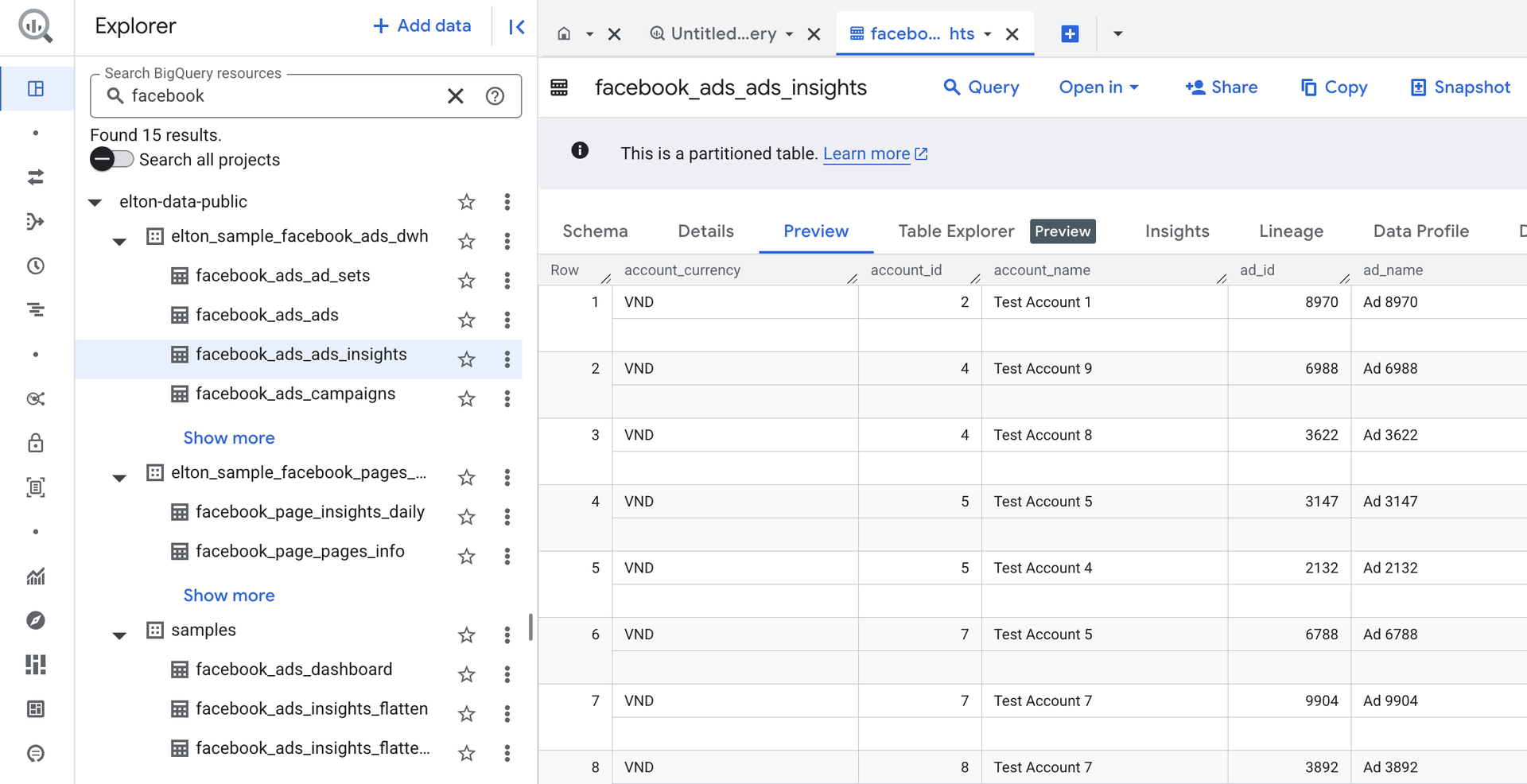This screenshot has height=784, width=1527.
Task: Open the padlock policy icon in sidebar
Action: coord(36,443)
